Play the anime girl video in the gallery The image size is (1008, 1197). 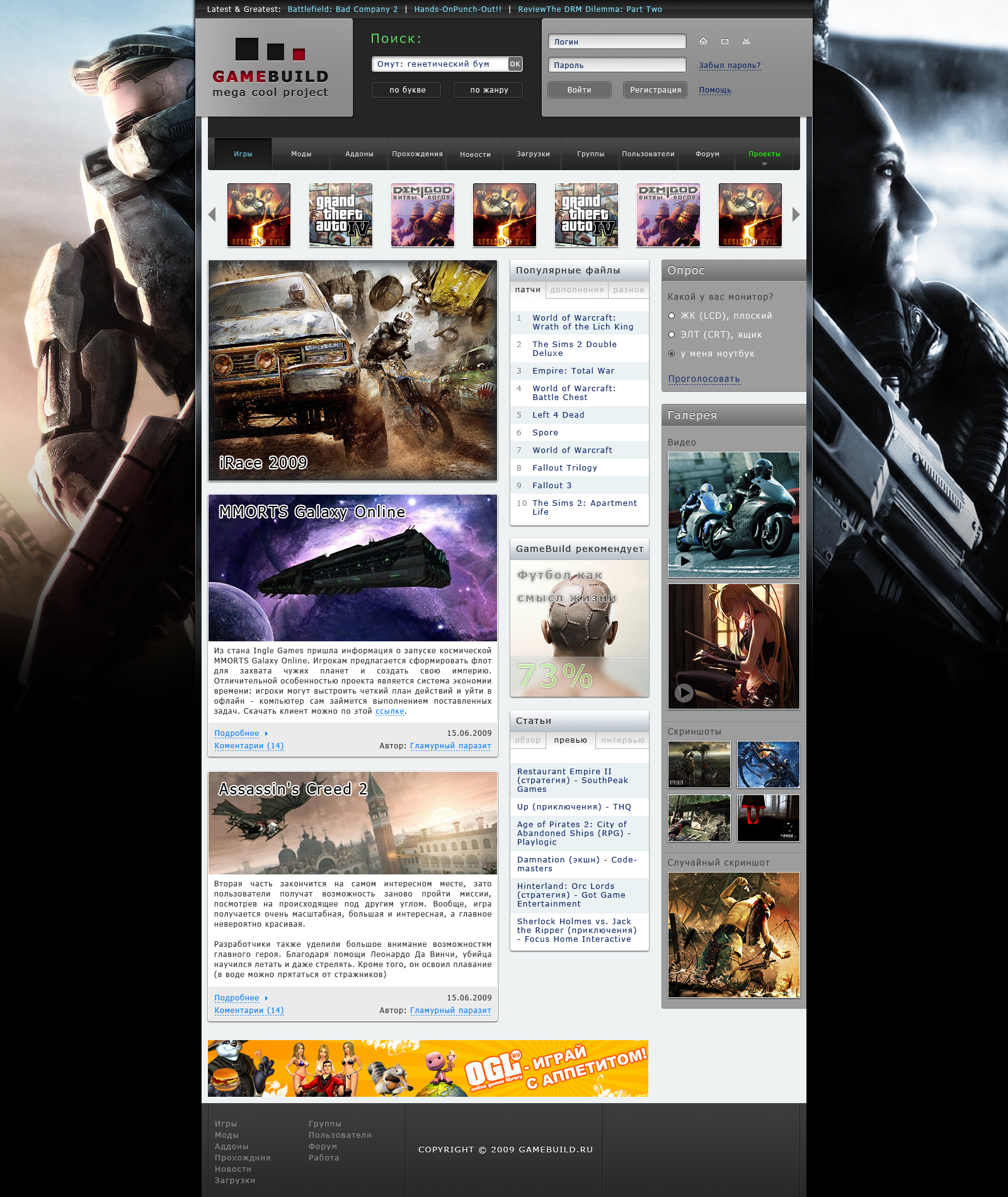(684, 693)
